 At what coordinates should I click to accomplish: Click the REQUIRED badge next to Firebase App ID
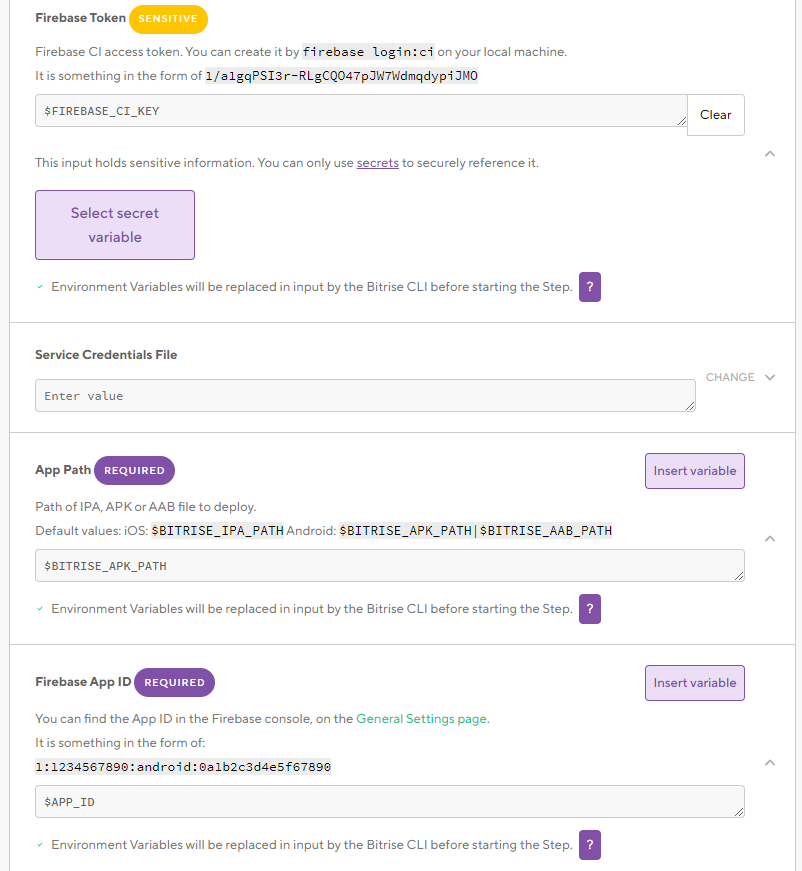click(174, 682)
